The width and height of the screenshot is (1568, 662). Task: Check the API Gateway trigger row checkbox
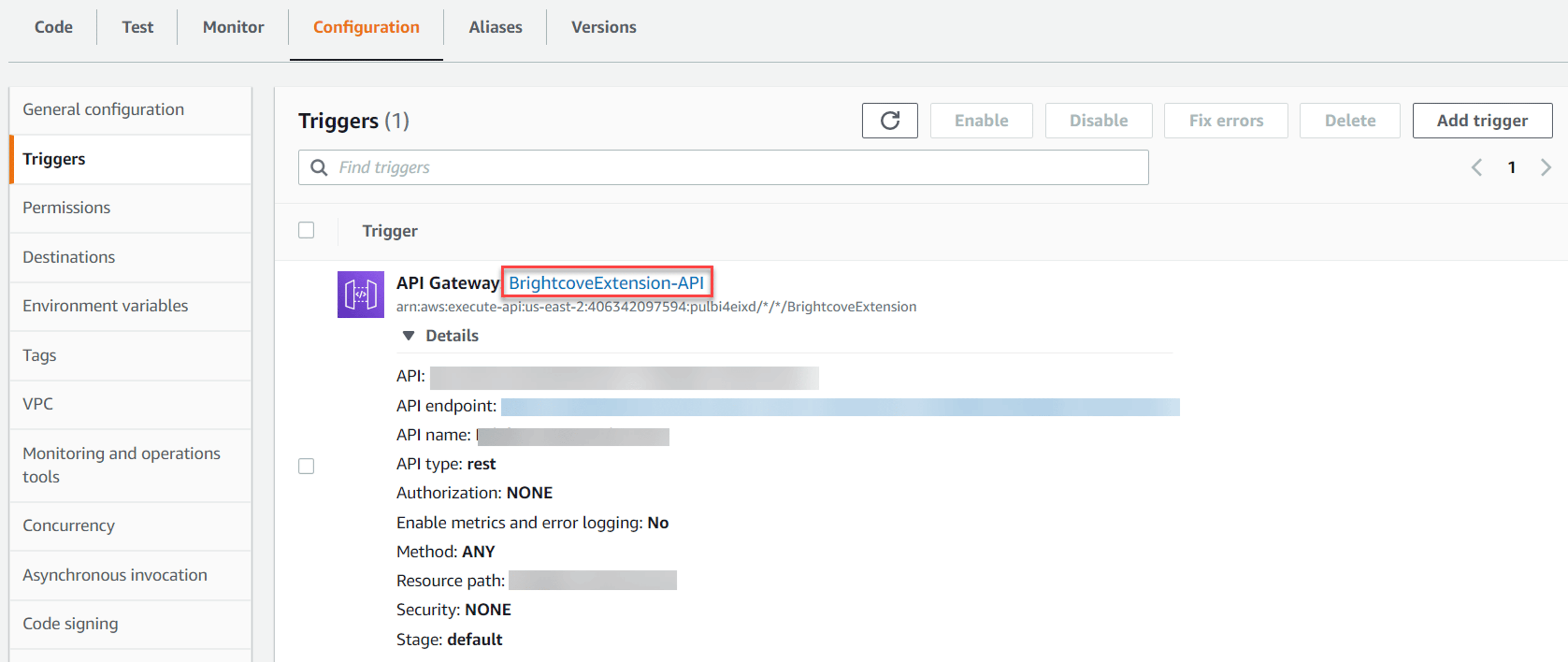[306, 466]
